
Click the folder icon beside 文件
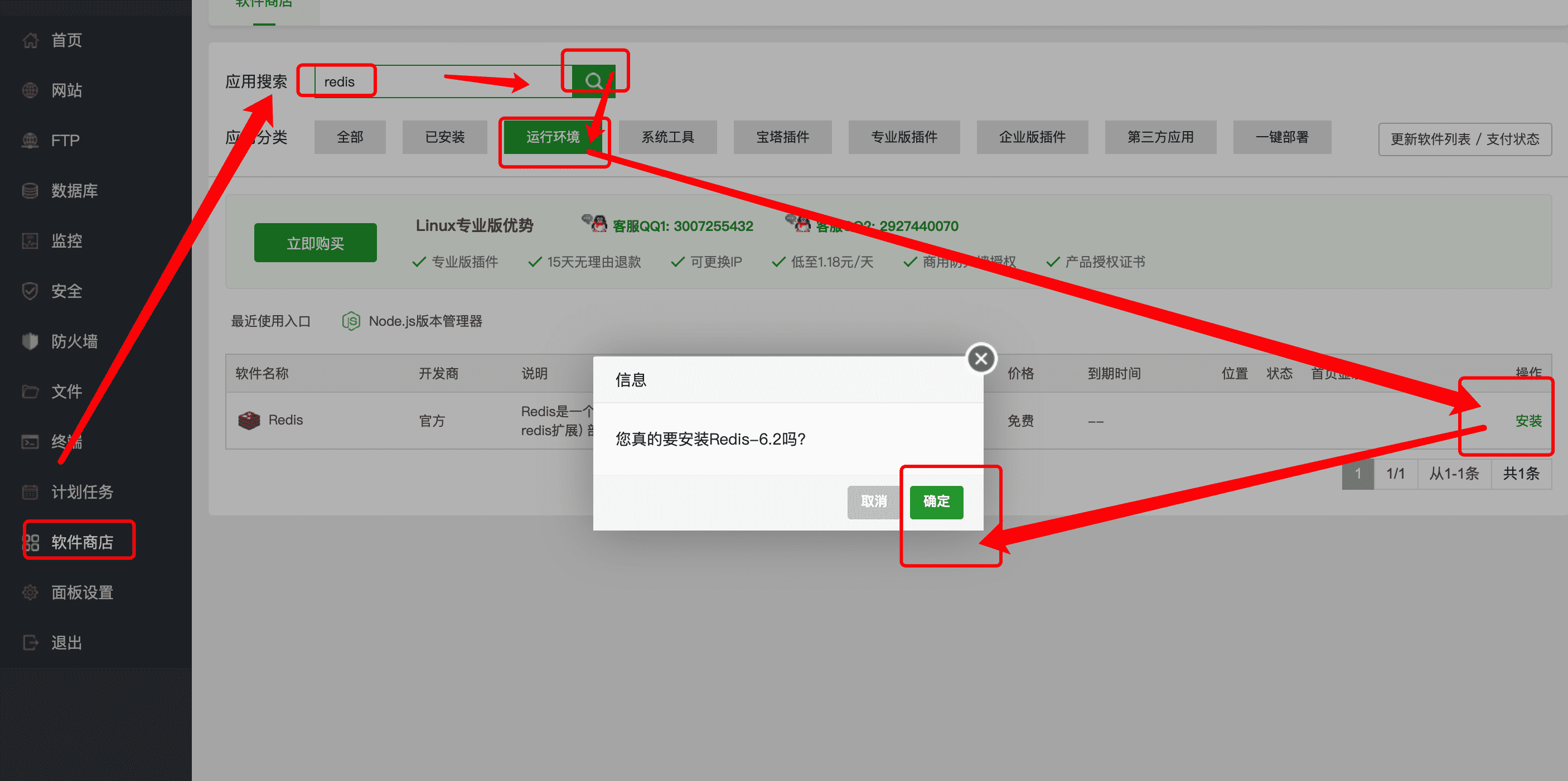(x=30, y=392)
